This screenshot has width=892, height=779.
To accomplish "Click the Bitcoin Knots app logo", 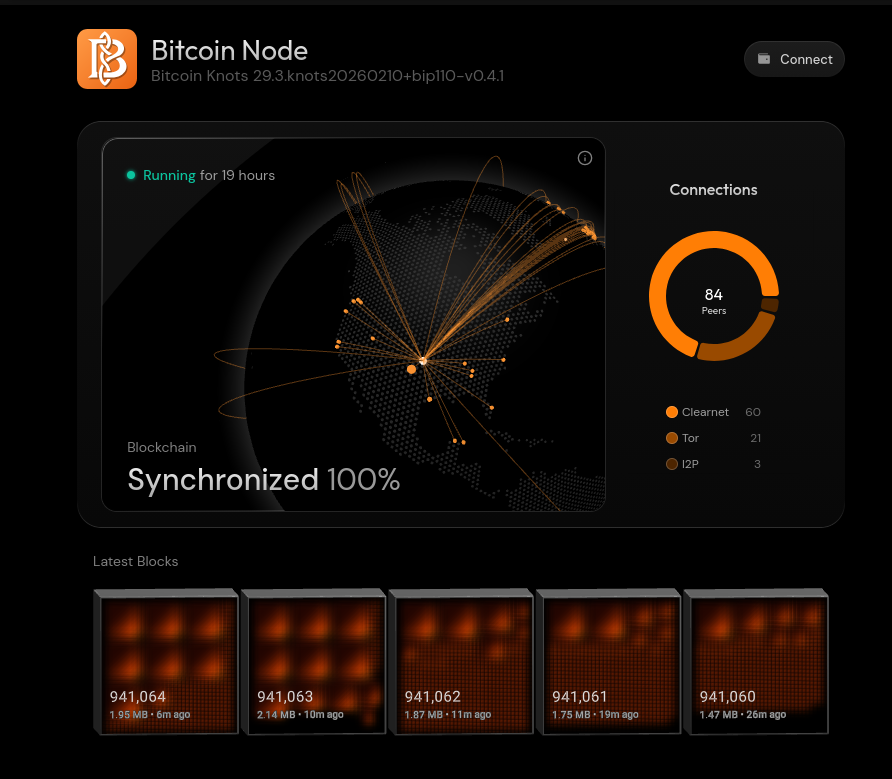I will click(x=106, y=59).
